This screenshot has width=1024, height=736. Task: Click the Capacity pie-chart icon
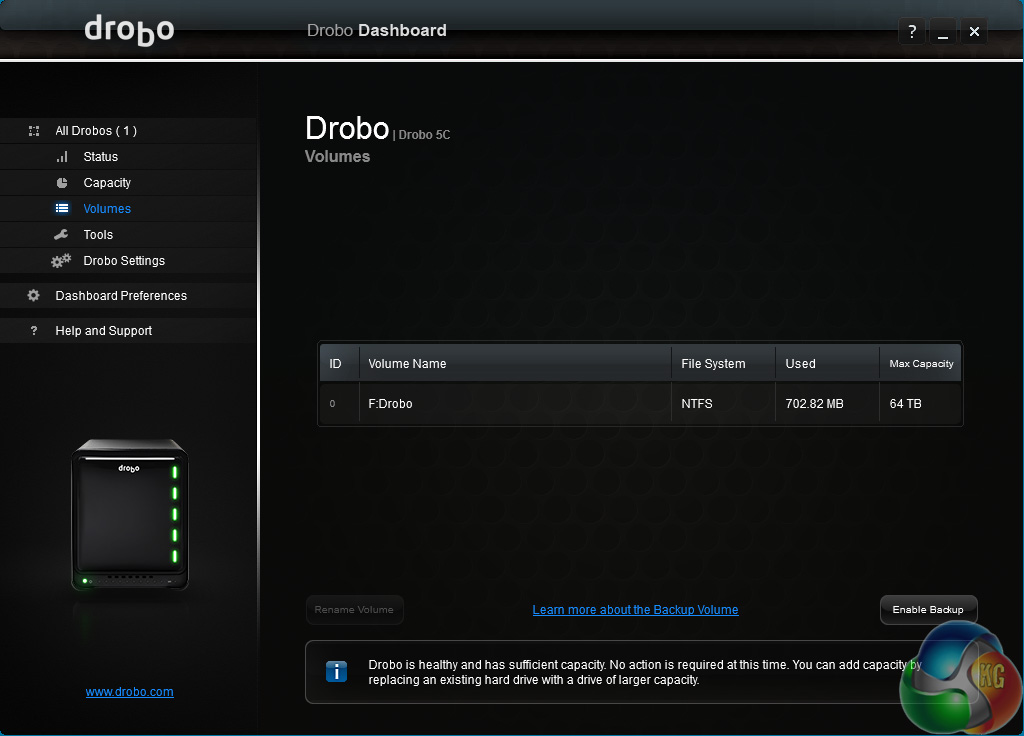pos(62,183)
